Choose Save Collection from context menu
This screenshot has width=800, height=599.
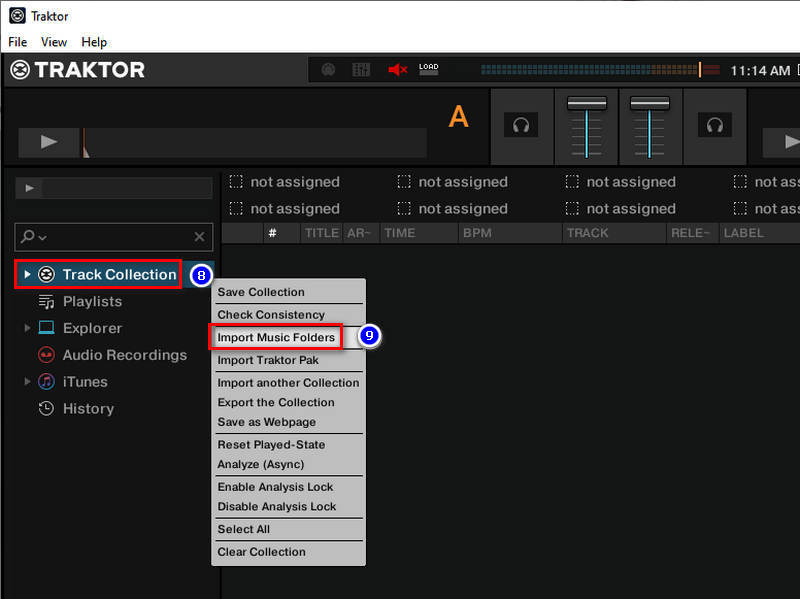[x=288, y=292]
